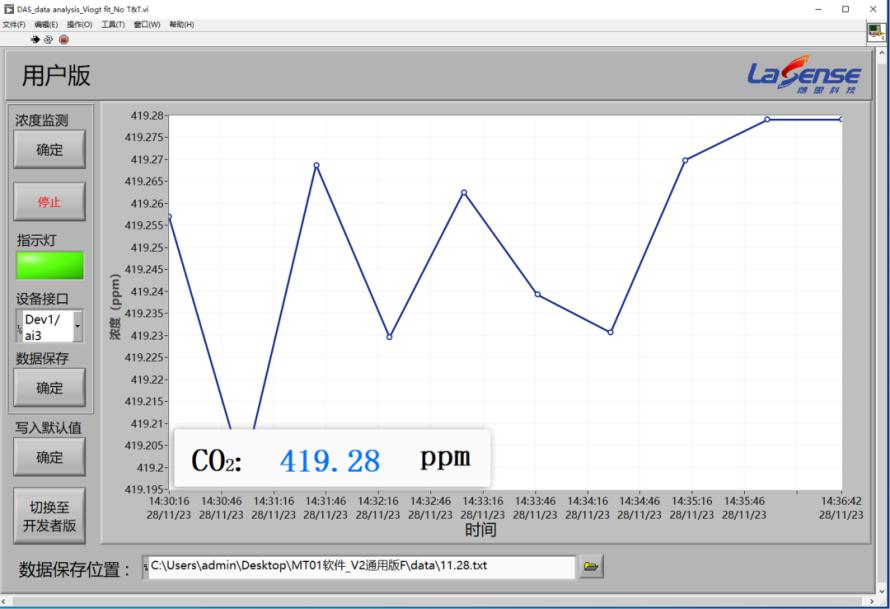Screen dimensions: 890x609
Task: Click the Run arrow in the toolbar
Action: click(36, 39)
